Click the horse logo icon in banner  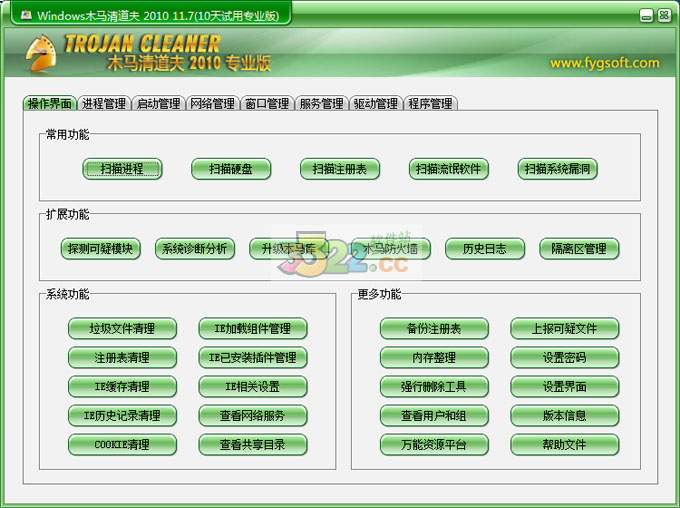click(41, 53)
